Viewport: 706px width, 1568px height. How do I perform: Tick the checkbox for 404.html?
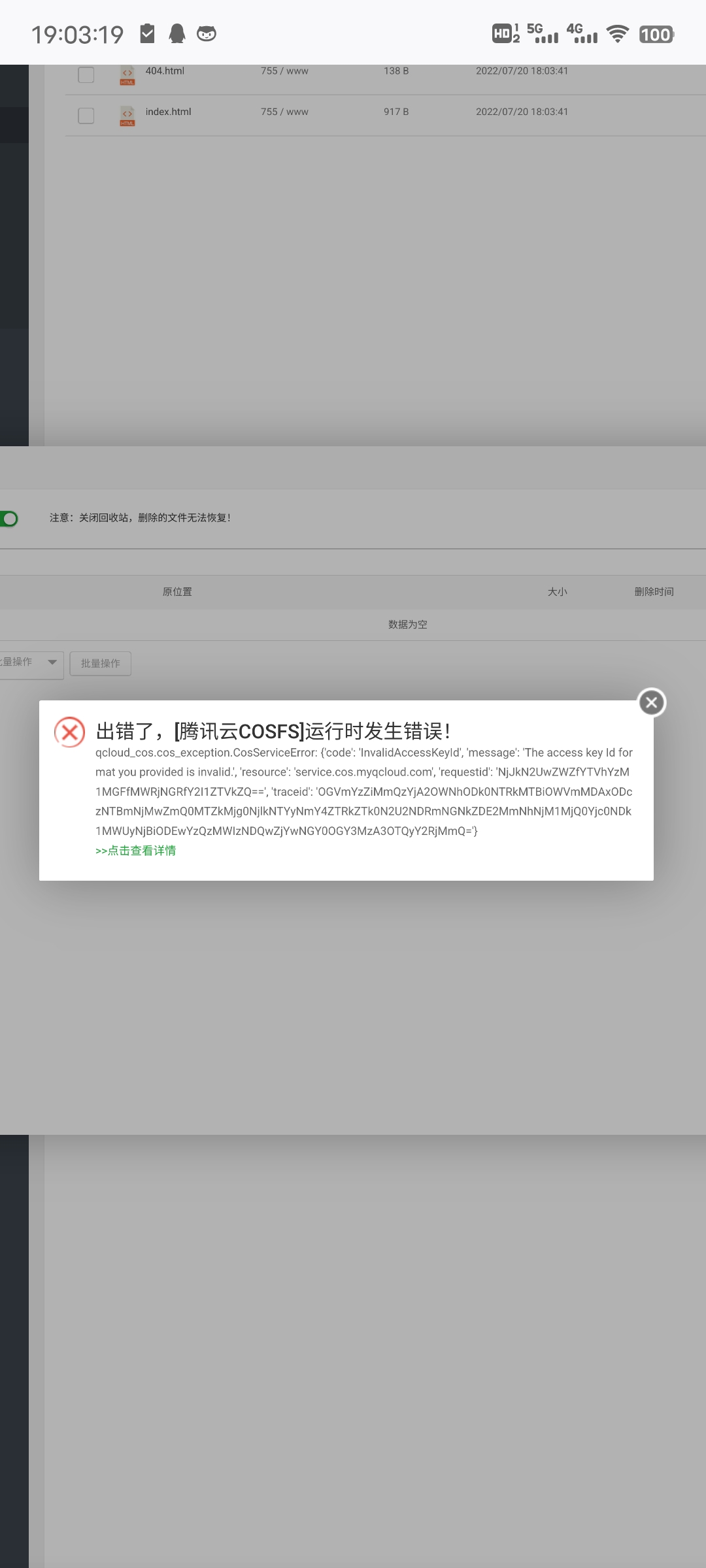click(x=86, y=74)
